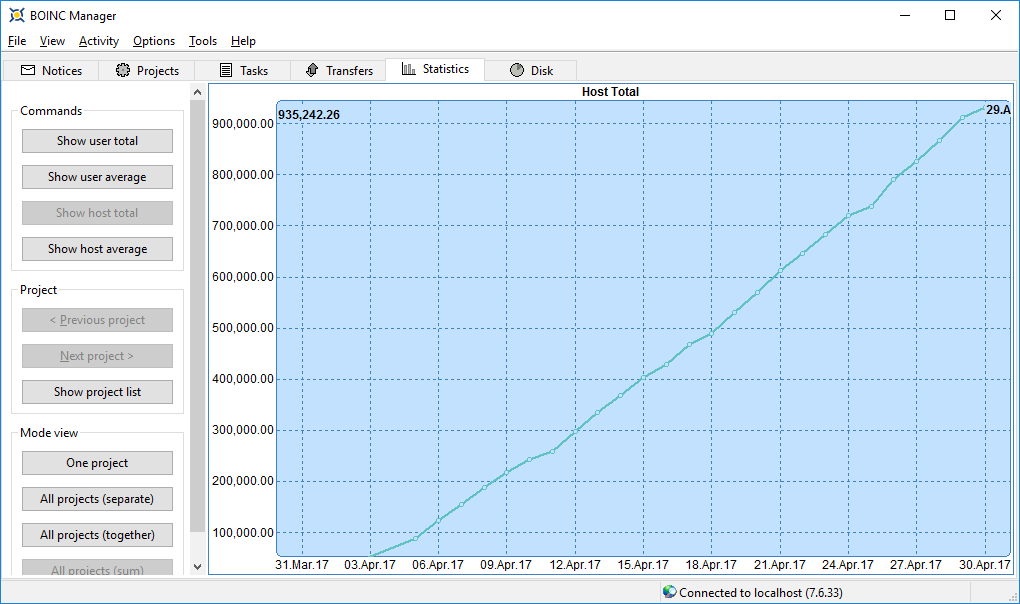Click the sidebar scroll down arrow
Screen dimensions: 1020x604
coord(198,567)
